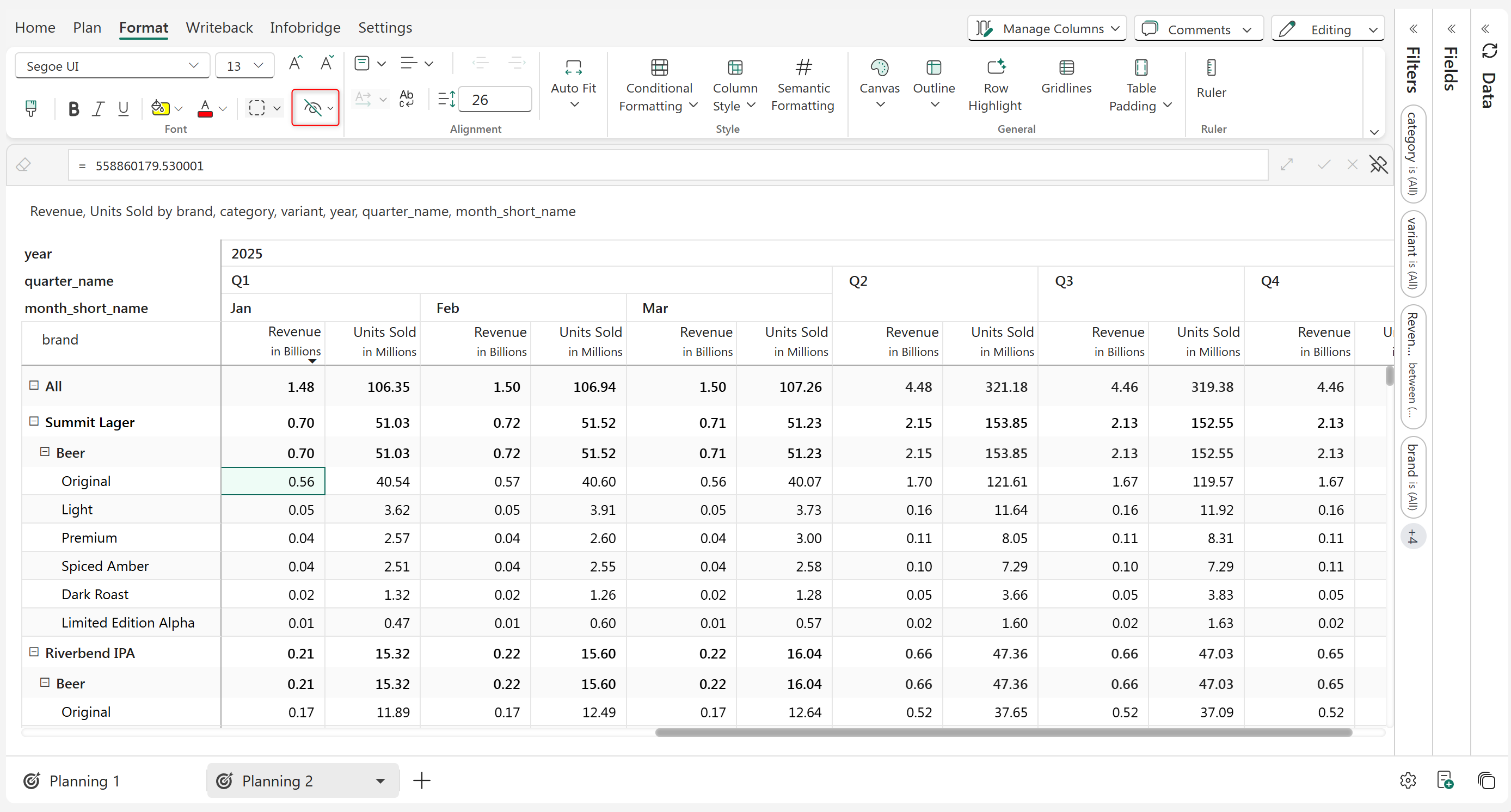Open the Canvas palette icon
The width and height of the screenshot is (1511, 812).
pyautogui.click(x=879, y=67)
